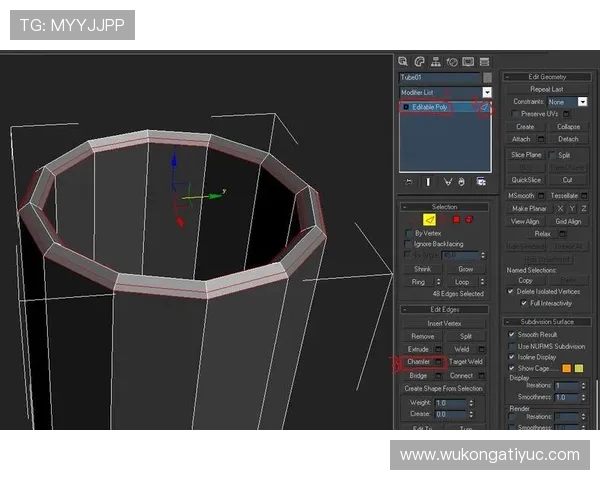
Task: Toggle Isoline Display checkbox
Action: click(x=511, y=357)
